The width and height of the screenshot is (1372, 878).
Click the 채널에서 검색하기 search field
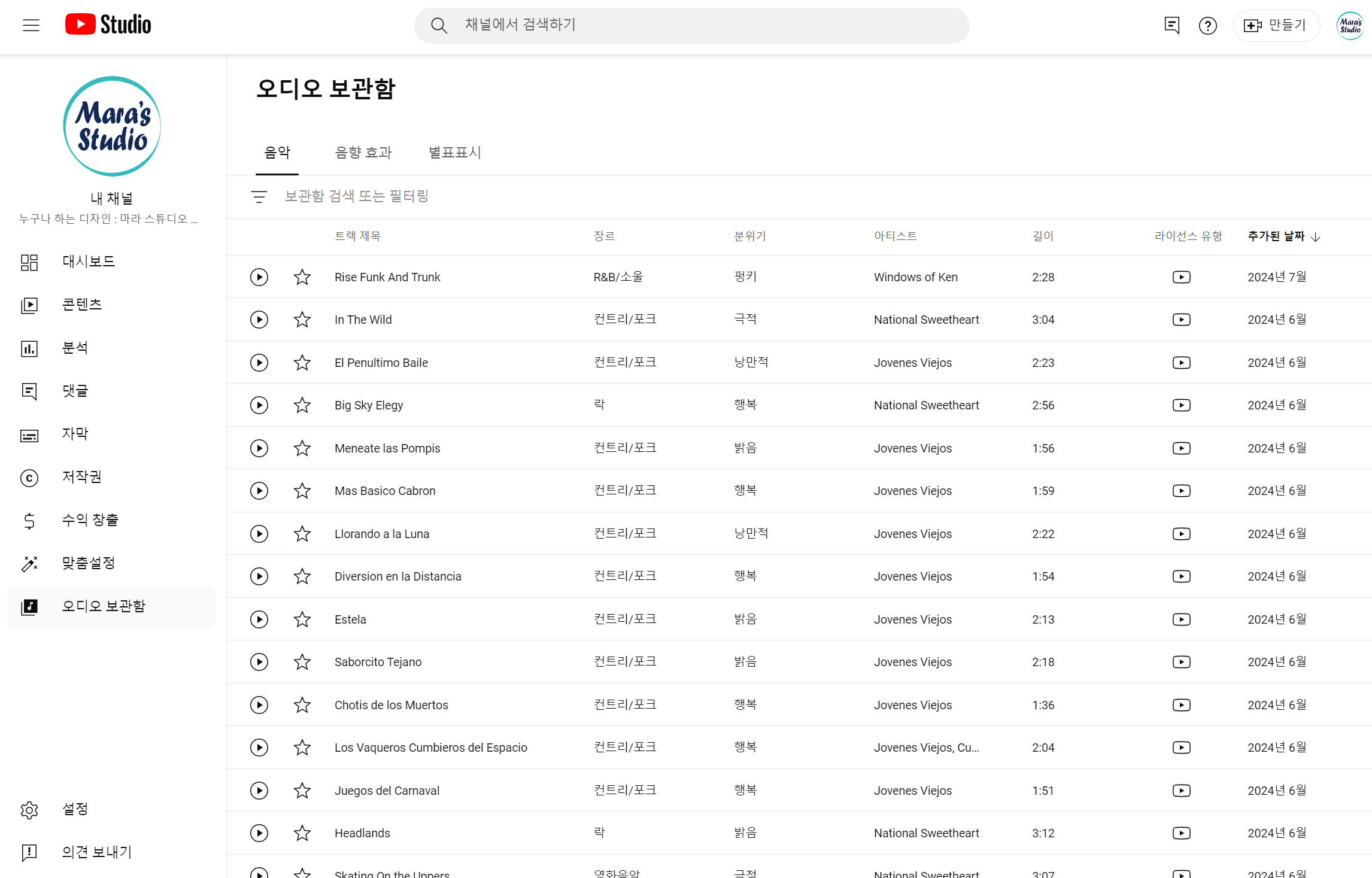(691, 25)
